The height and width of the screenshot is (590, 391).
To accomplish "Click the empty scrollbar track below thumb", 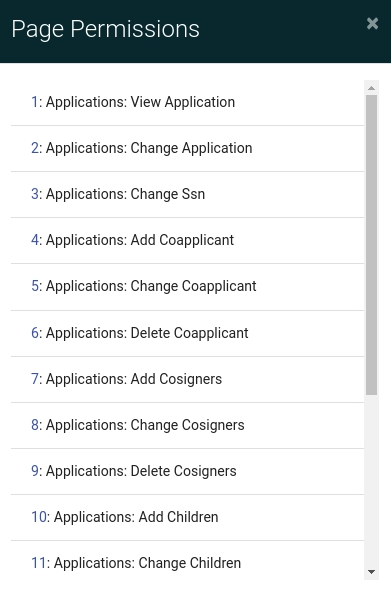I will point(371,480).
